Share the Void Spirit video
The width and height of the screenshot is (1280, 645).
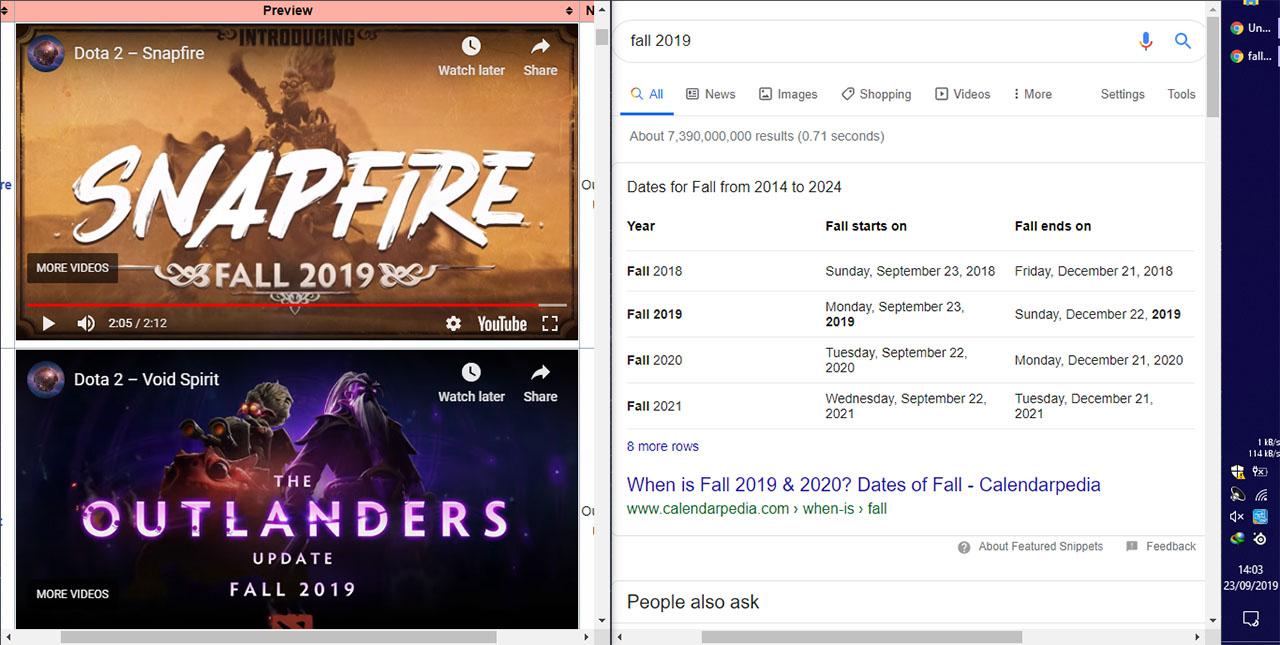tap(540, 382)
